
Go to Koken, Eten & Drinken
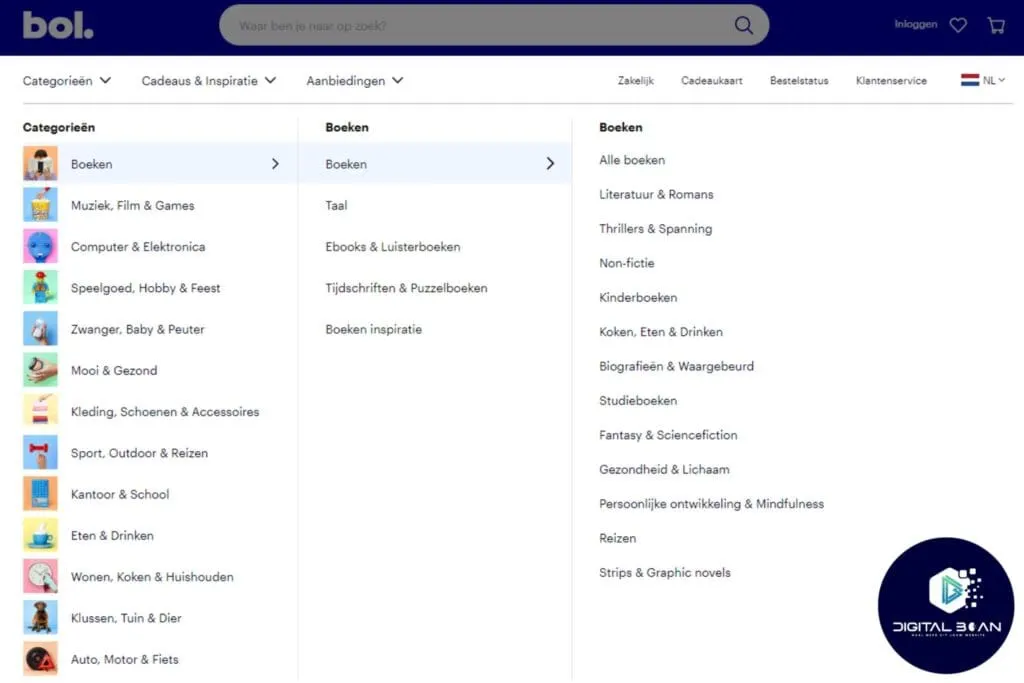pyautogui.click(x=661, y=332)
